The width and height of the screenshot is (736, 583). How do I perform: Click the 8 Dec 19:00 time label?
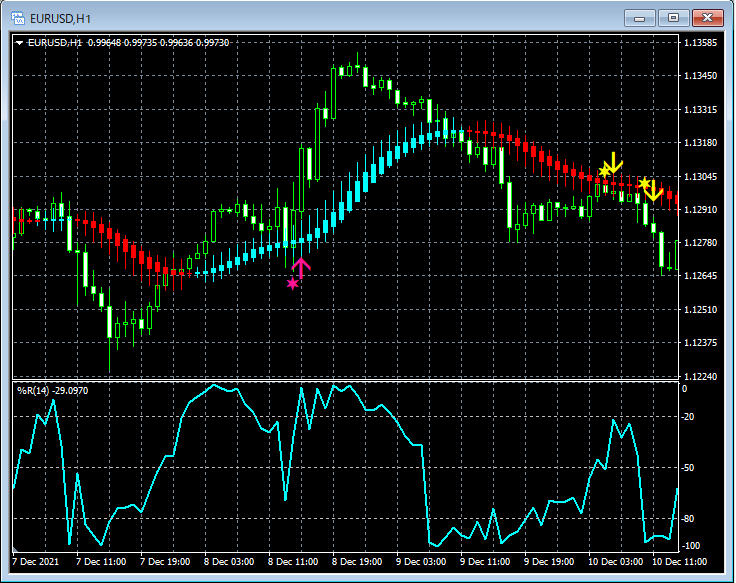click(357, 561)
